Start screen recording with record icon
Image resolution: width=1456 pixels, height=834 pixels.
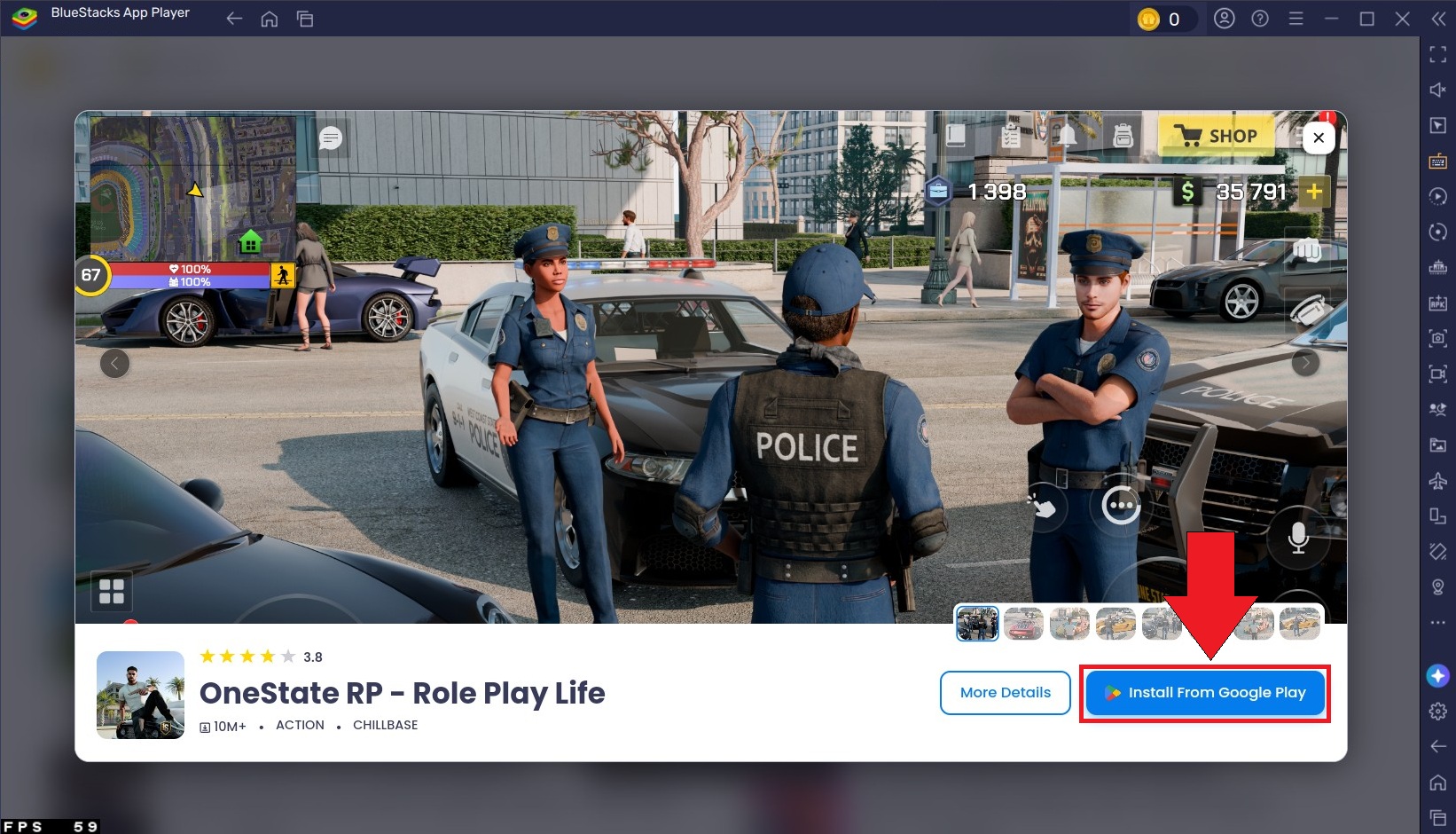click(x=1438, y=374)
